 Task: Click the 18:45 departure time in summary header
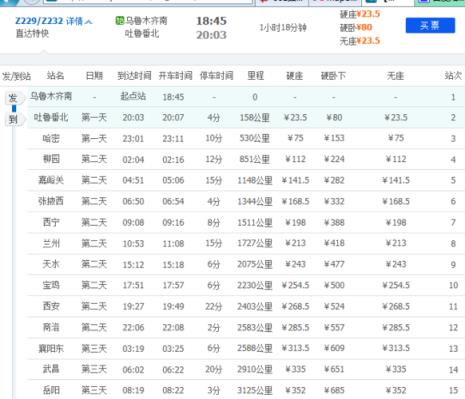click(211, 21)
